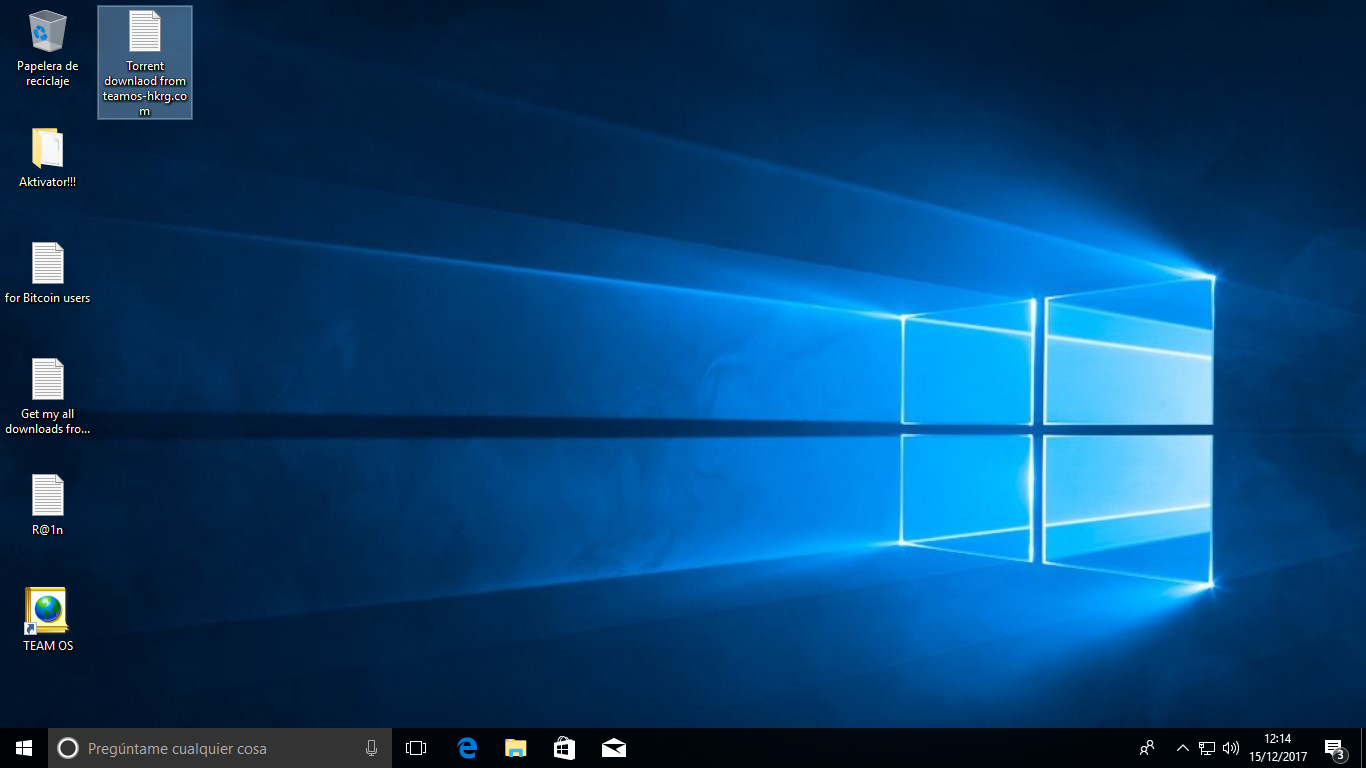Launch Microsoft Edge from the taskbar
1366x768 pixels.
point(467,748)
